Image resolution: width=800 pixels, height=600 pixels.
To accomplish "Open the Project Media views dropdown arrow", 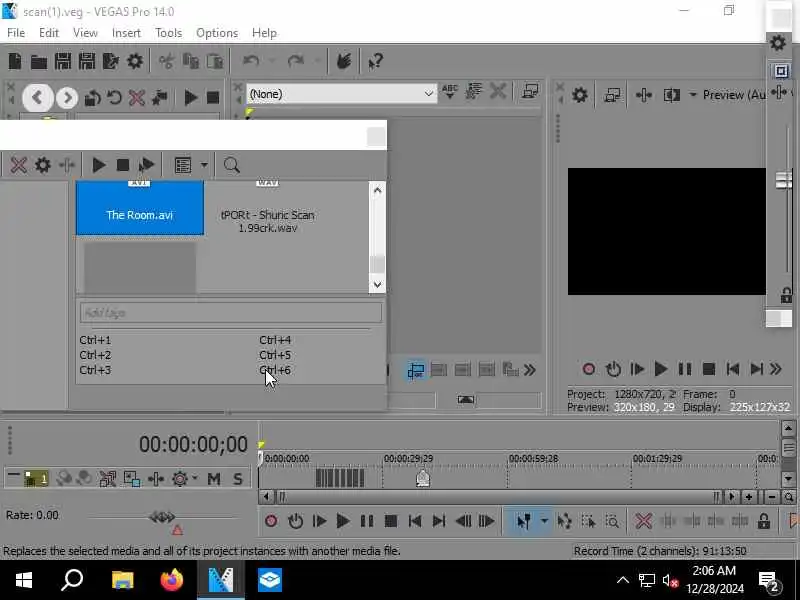I will tap(204, 165).
